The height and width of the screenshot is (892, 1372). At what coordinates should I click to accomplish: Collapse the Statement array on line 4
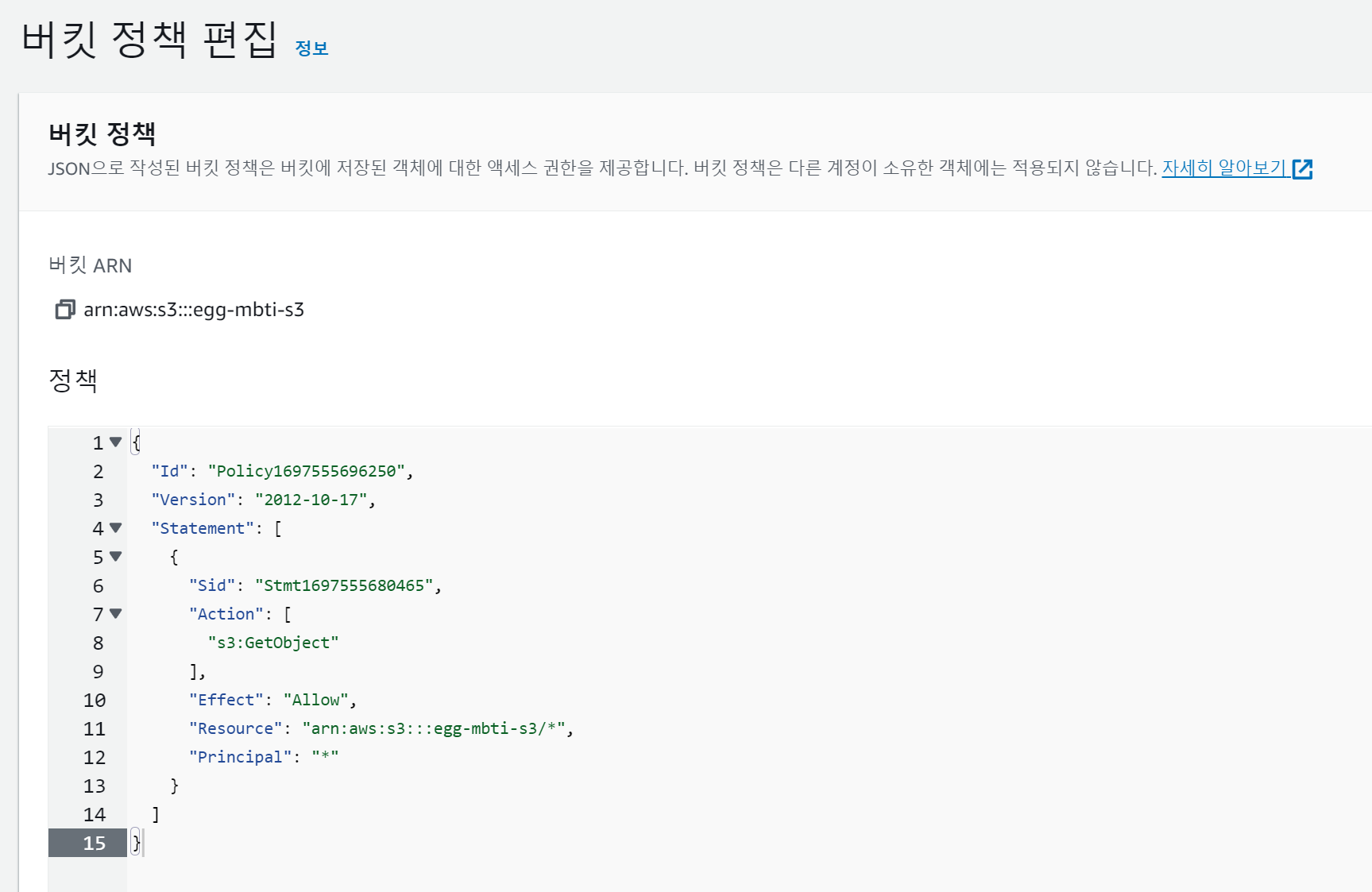point(116,527)
